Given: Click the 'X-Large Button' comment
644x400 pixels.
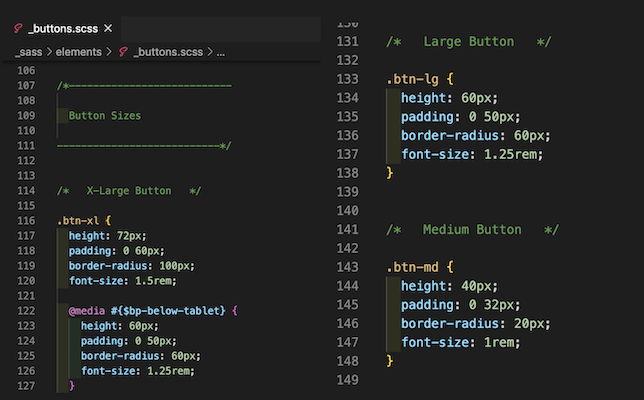Looking at the screenshot, I should click(x=129, y=191).
